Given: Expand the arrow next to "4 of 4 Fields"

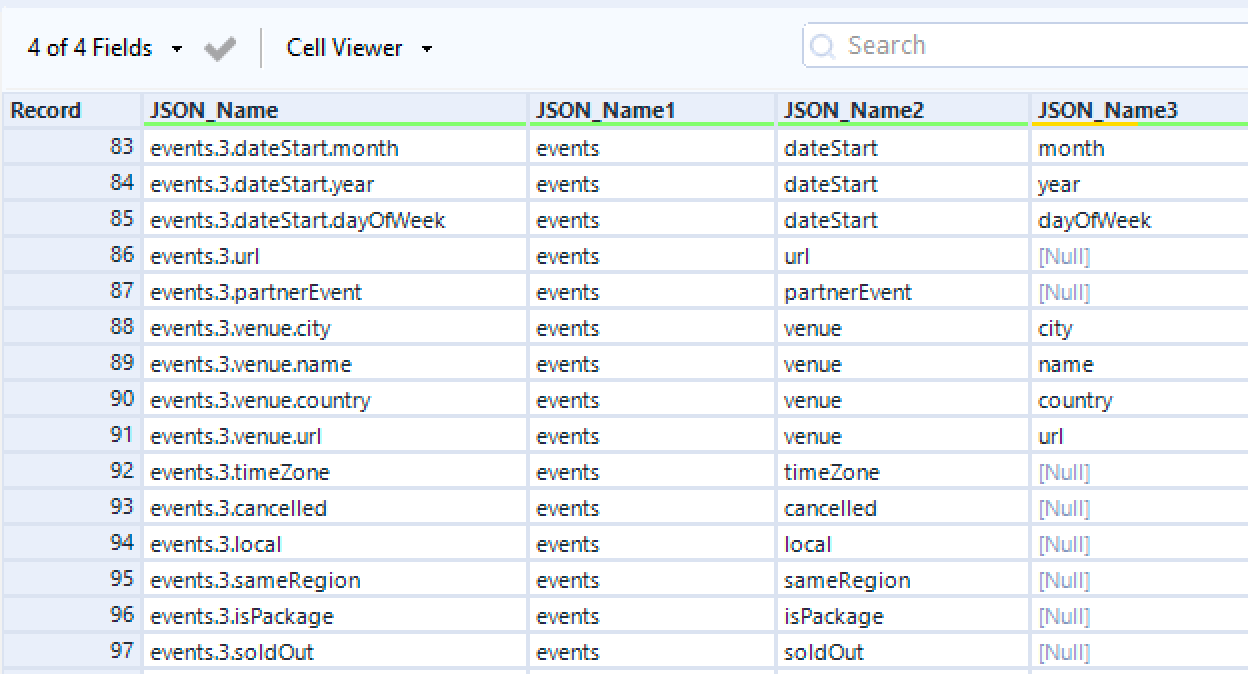Looking at the screenshot, I should click(x=178, y=48).
